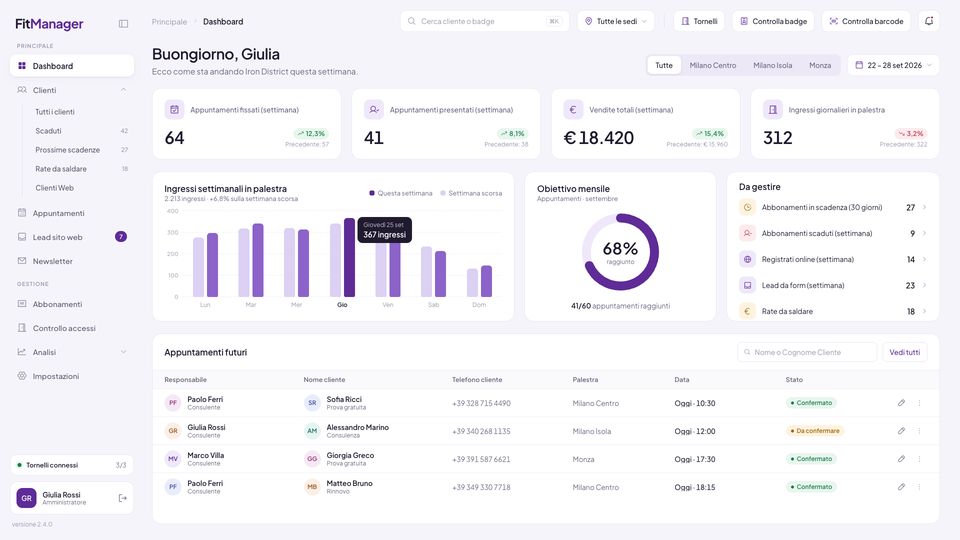This screenshot has width=960, height=540.
Task: Click the 68% monthly goal progress ring
Action: (x=620, y=252)
